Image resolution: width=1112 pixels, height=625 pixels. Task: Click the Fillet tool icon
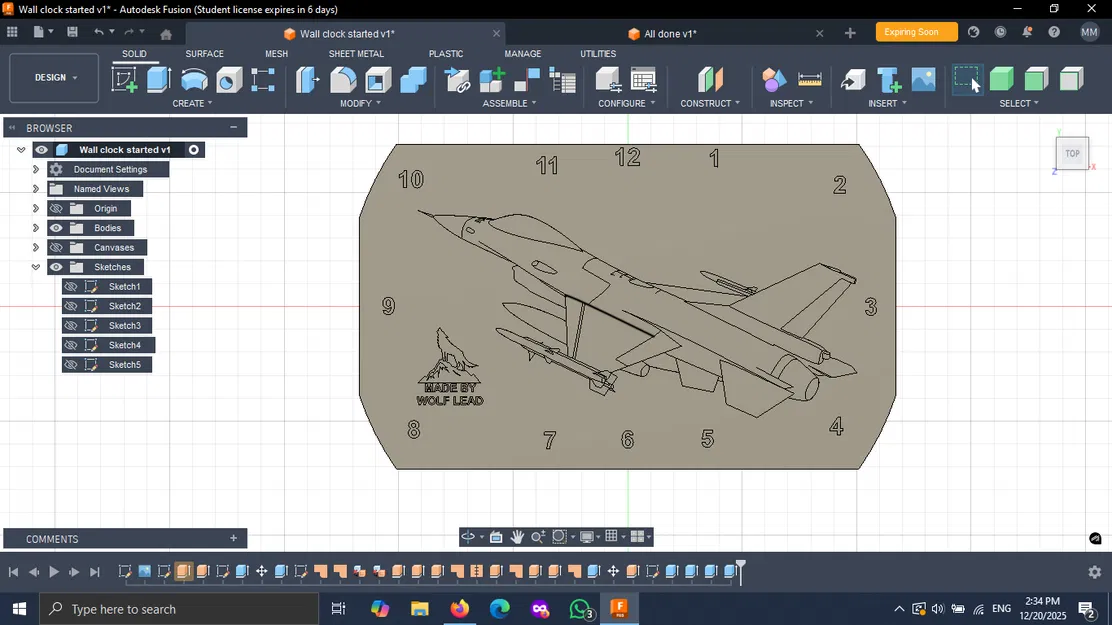click(x=343, y=80)
